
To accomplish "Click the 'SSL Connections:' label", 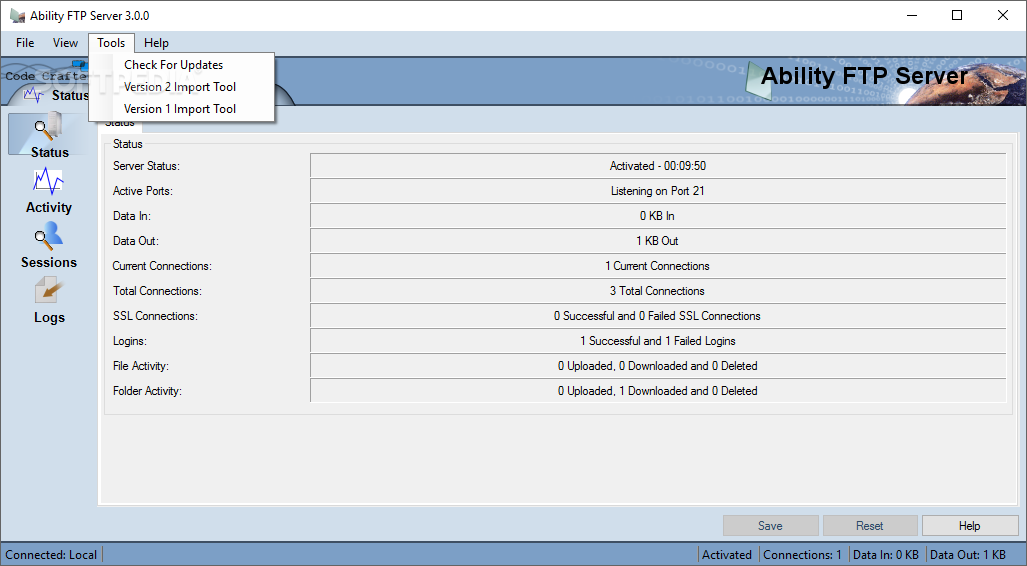I will click(155, 316).
